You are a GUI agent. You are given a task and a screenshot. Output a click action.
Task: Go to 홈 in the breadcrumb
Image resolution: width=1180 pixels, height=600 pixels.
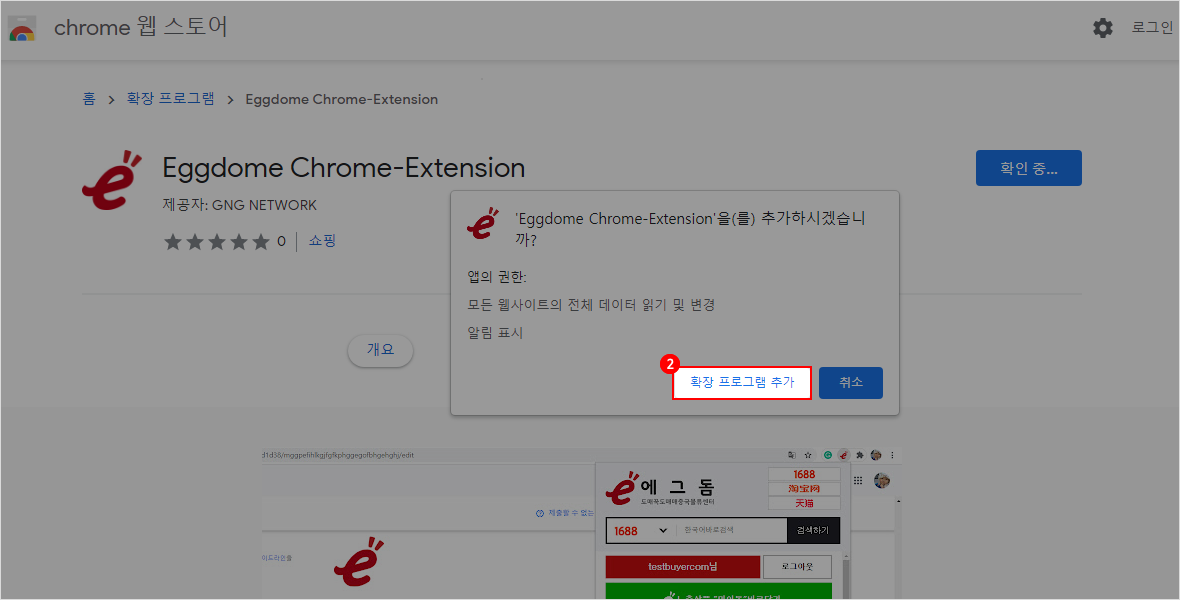89,99
